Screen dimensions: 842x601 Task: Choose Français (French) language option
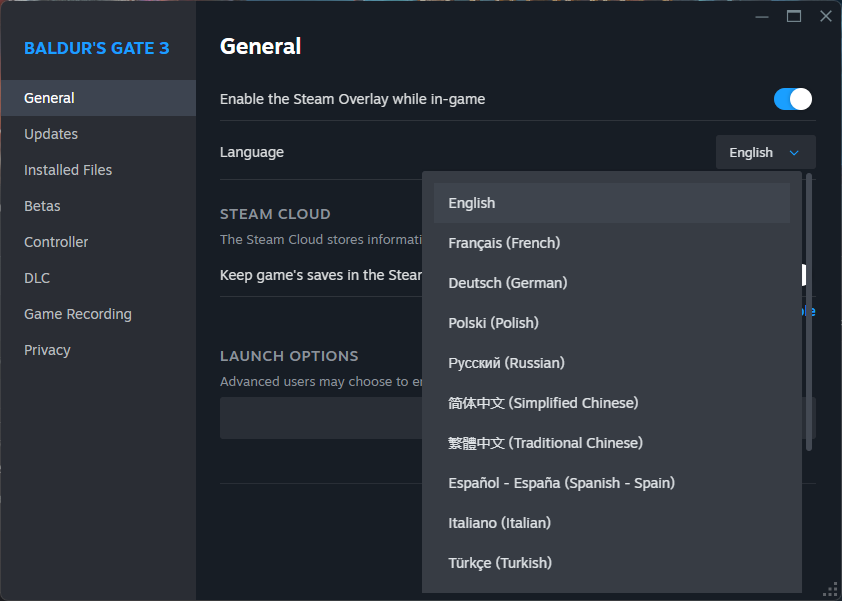coord(612,243)
